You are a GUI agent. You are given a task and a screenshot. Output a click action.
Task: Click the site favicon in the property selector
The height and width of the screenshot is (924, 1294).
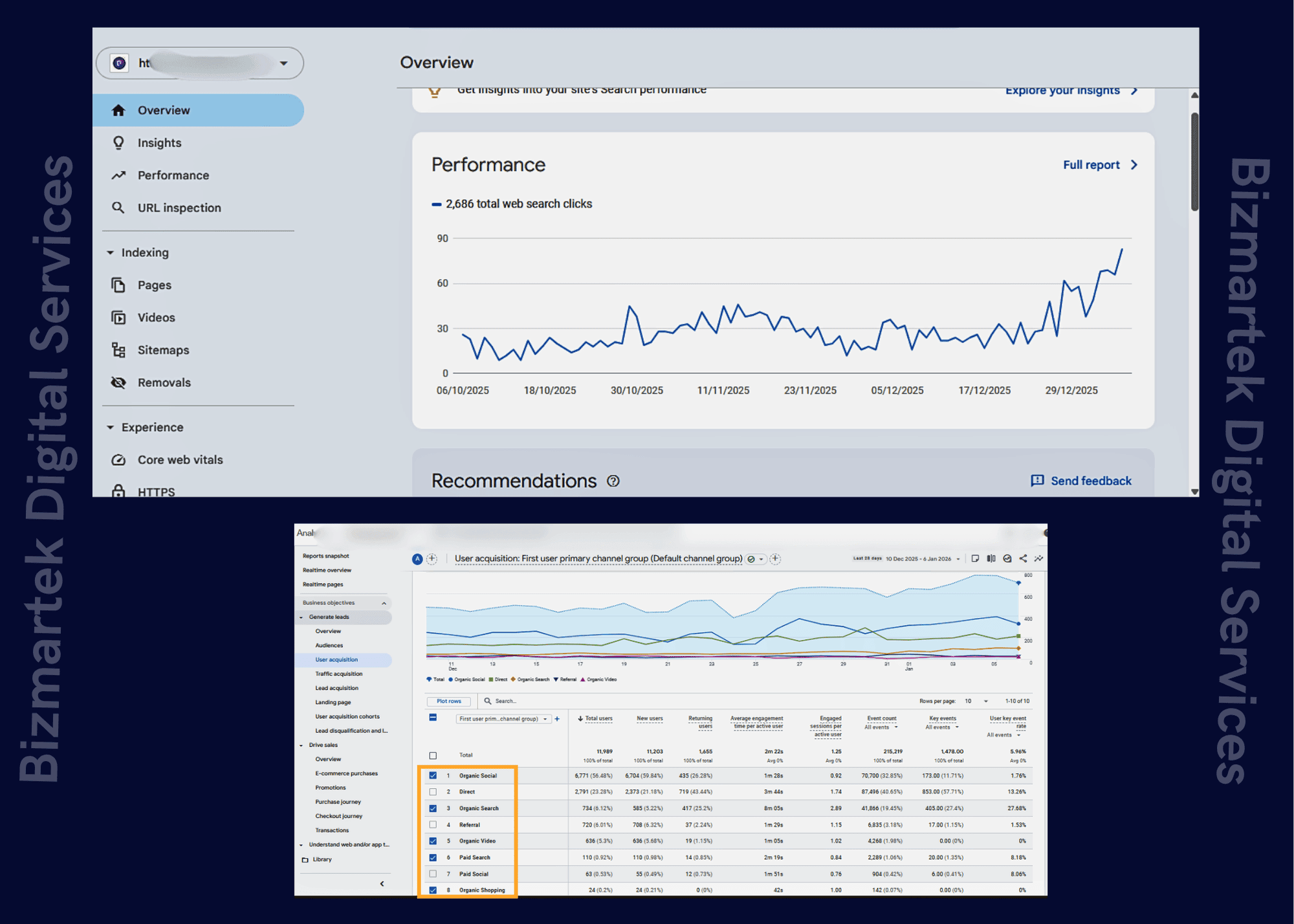click(119, 63)
